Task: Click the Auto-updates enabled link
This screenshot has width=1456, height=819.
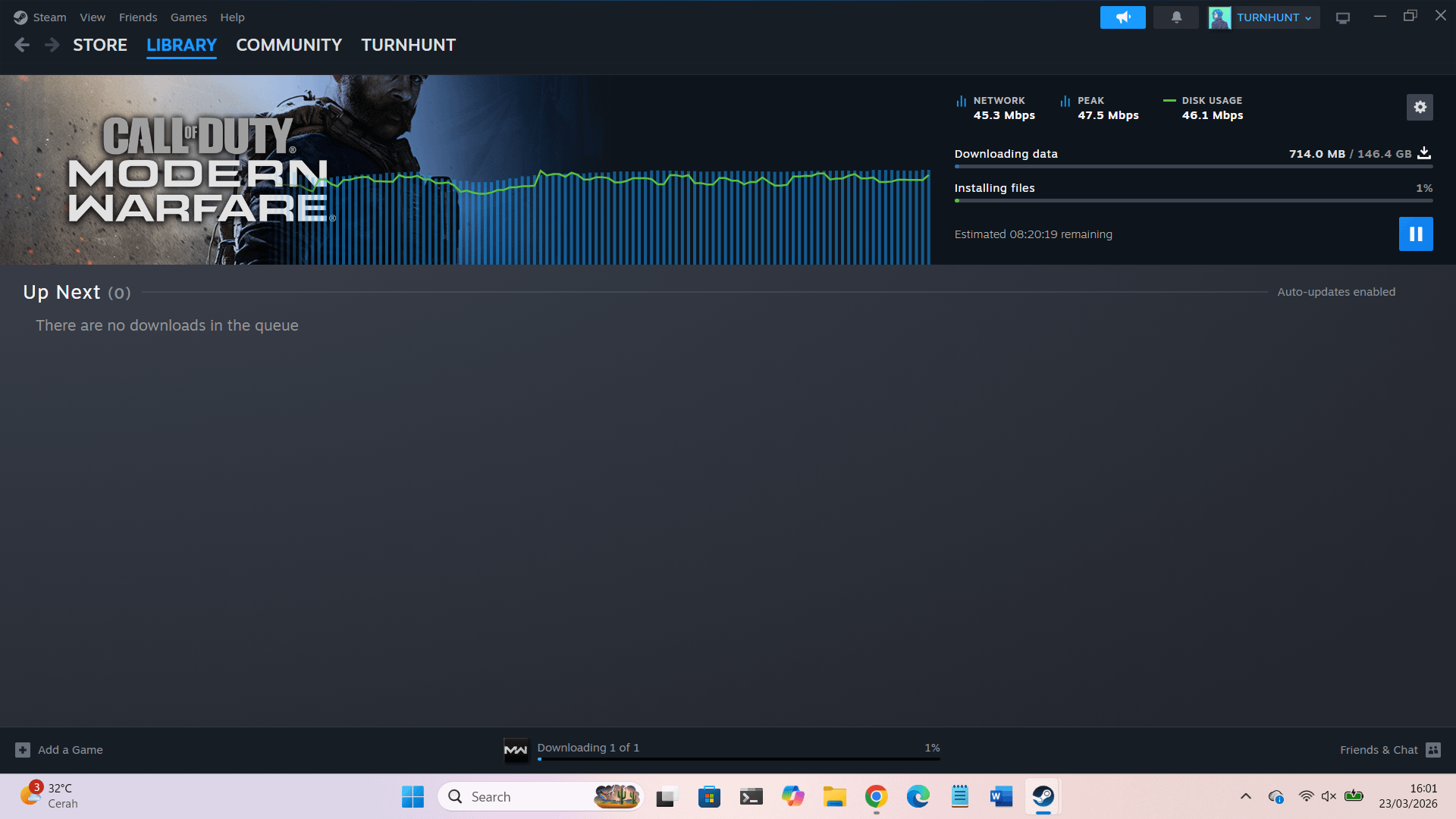Action: [x=1335, y=292]
